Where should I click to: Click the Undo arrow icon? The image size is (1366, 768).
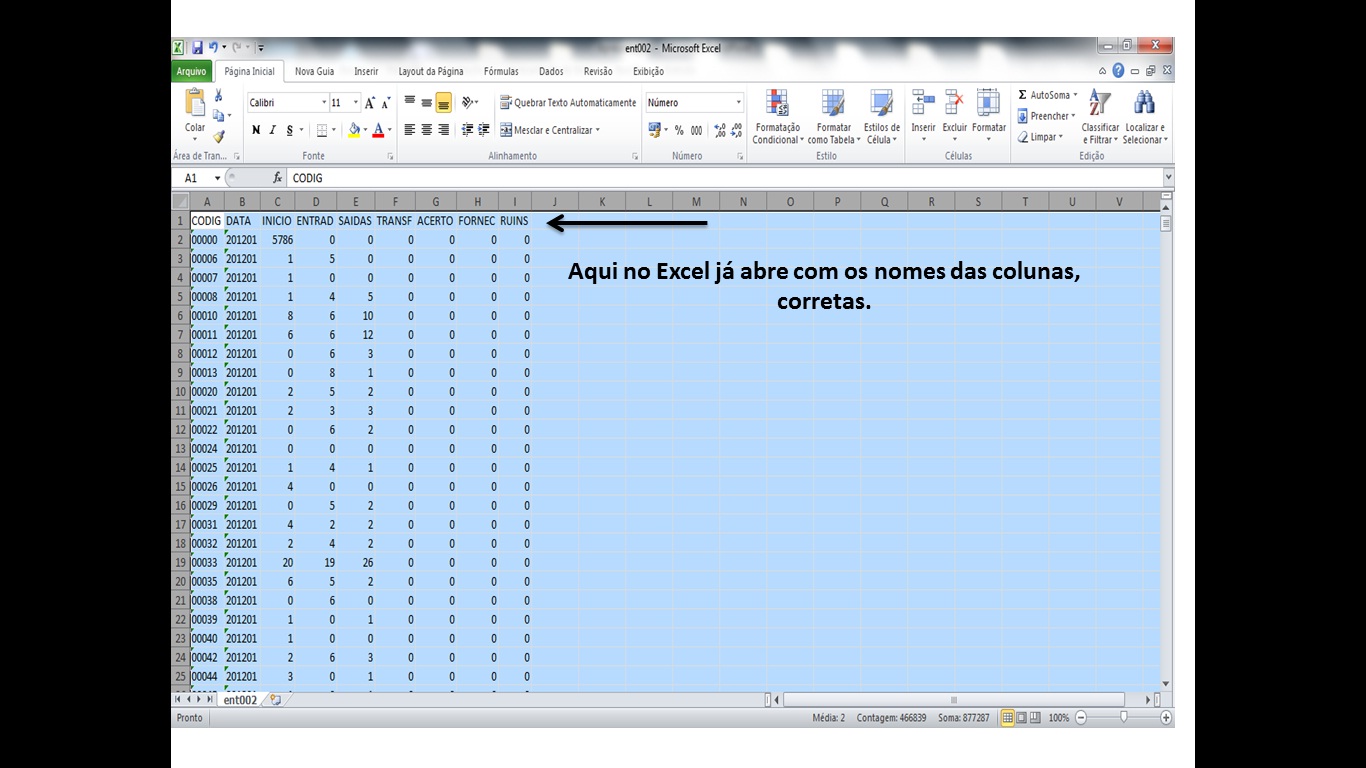pos(213,47)
